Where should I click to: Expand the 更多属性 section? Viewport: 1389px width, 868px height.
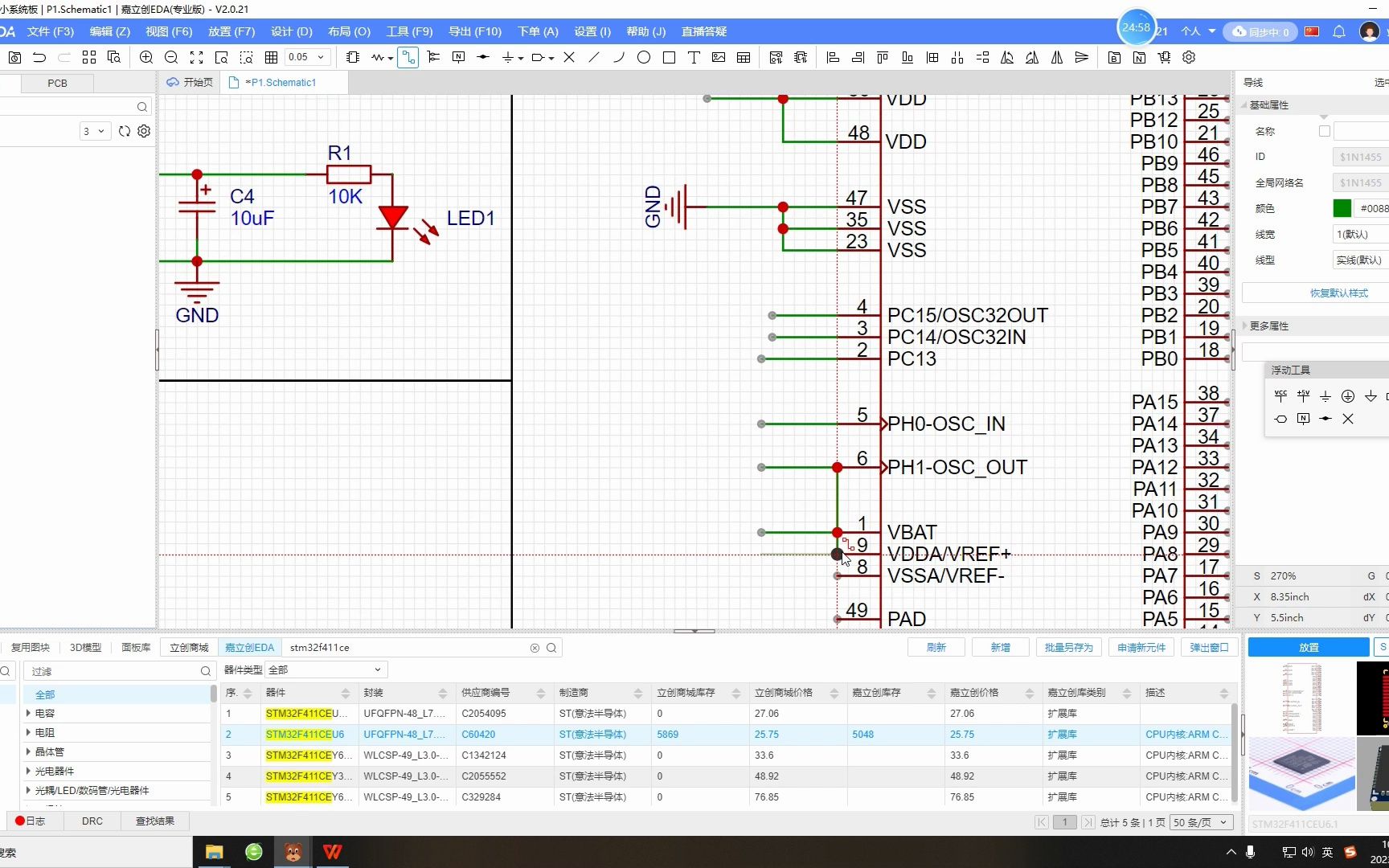click(1244, 325)
